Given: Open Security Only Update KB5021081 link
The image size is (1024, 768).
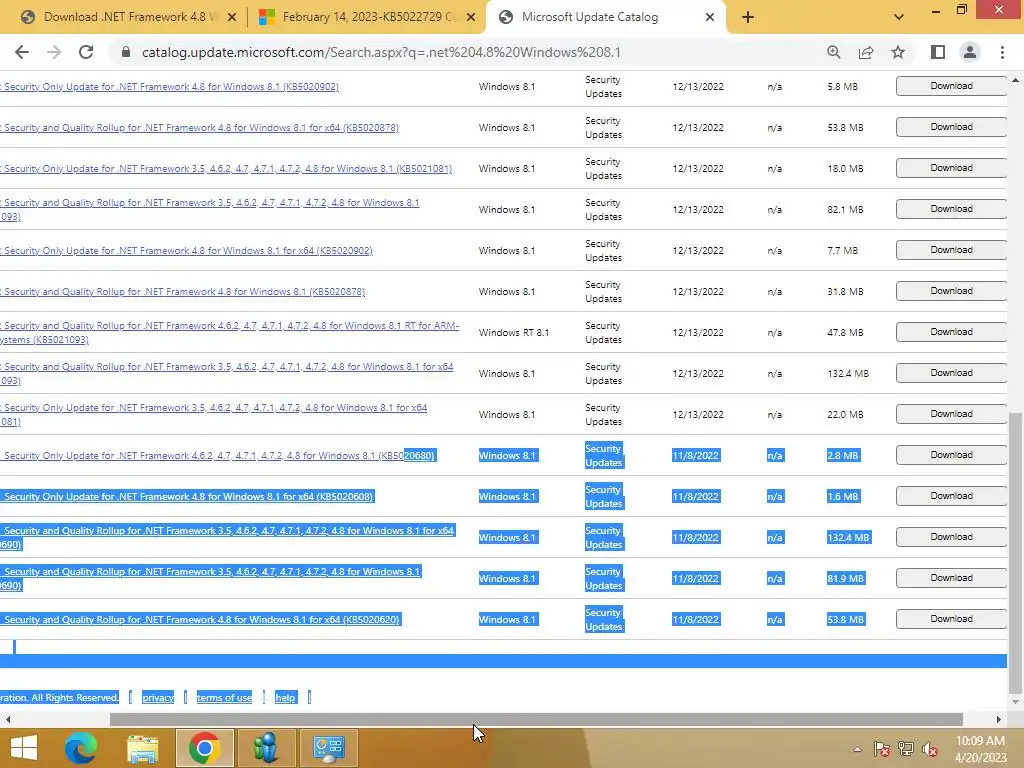Looking at the screenshot, I should (x=226, y=169).
